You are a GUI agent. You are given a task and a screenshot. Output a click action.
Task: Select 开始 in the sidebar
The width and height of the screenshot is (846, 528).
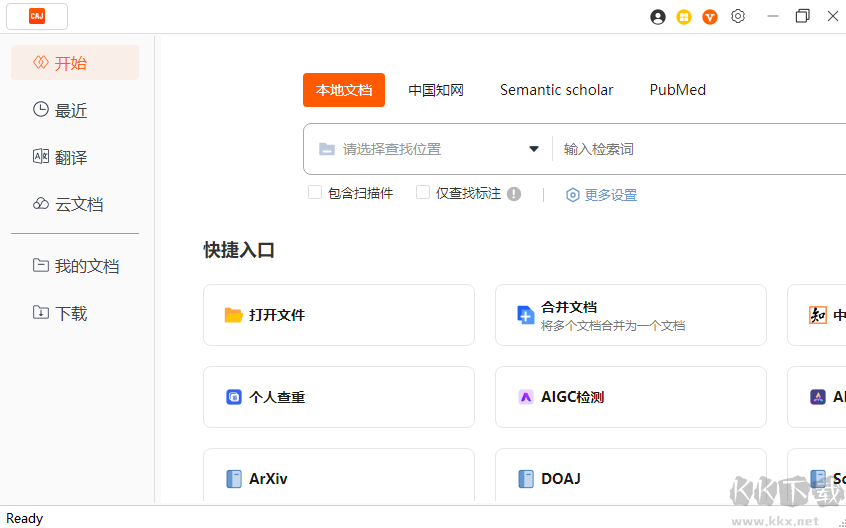pyautogui.click(x=75, y=63)
